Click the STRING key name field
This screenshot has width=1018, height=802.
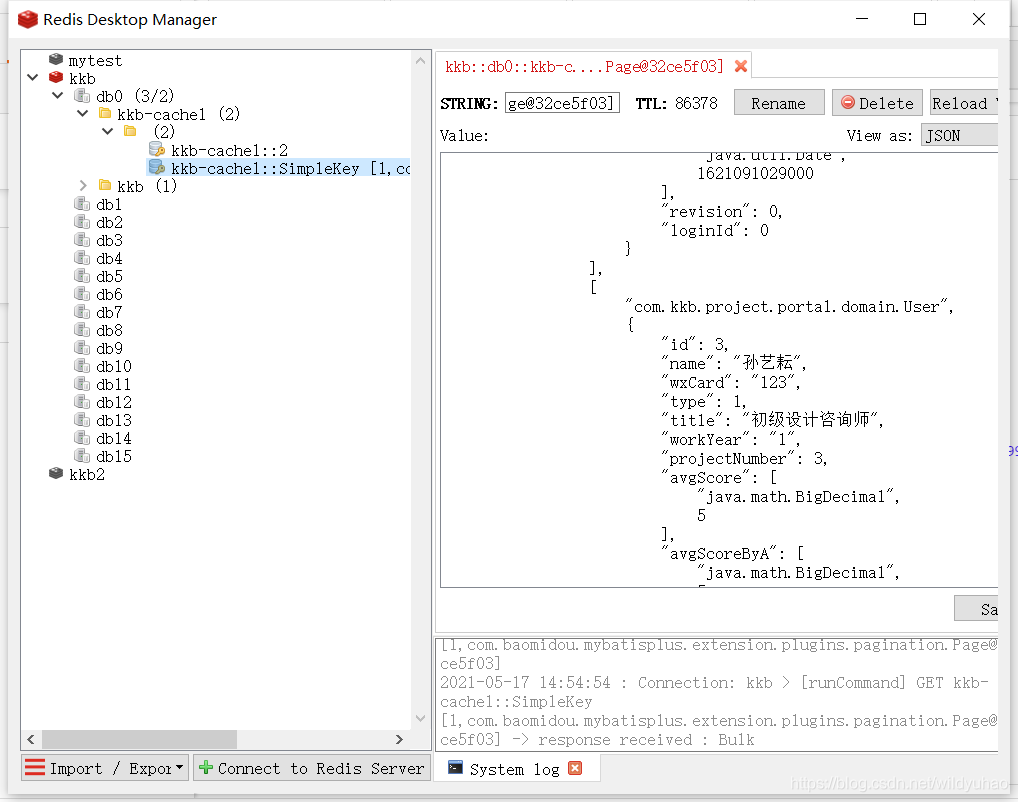(x=562, y=103)
